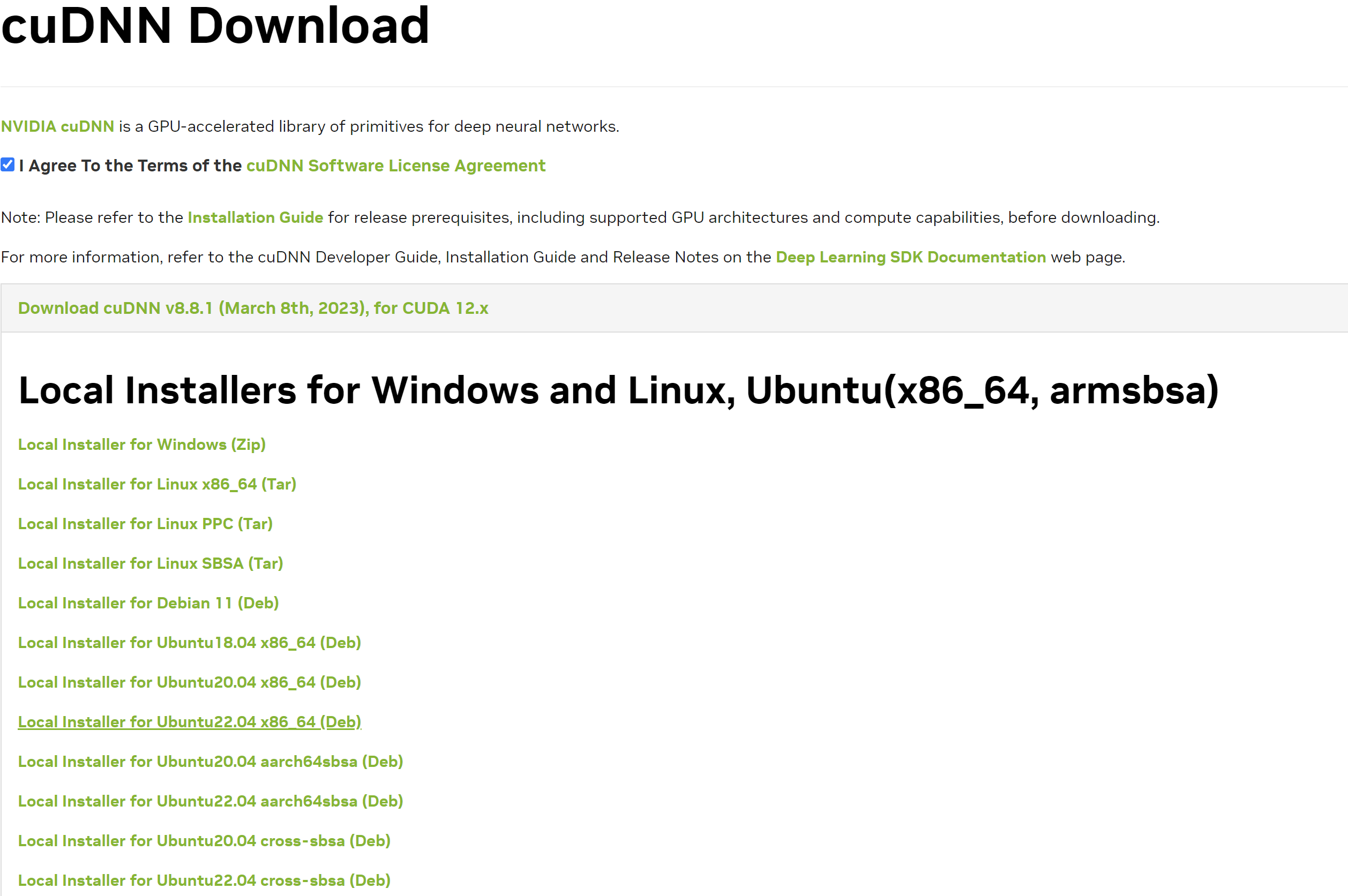Screen dimensions: 1348x896
Task: Click the cuDNN Download page heading
Action: [x=215, y=26]
